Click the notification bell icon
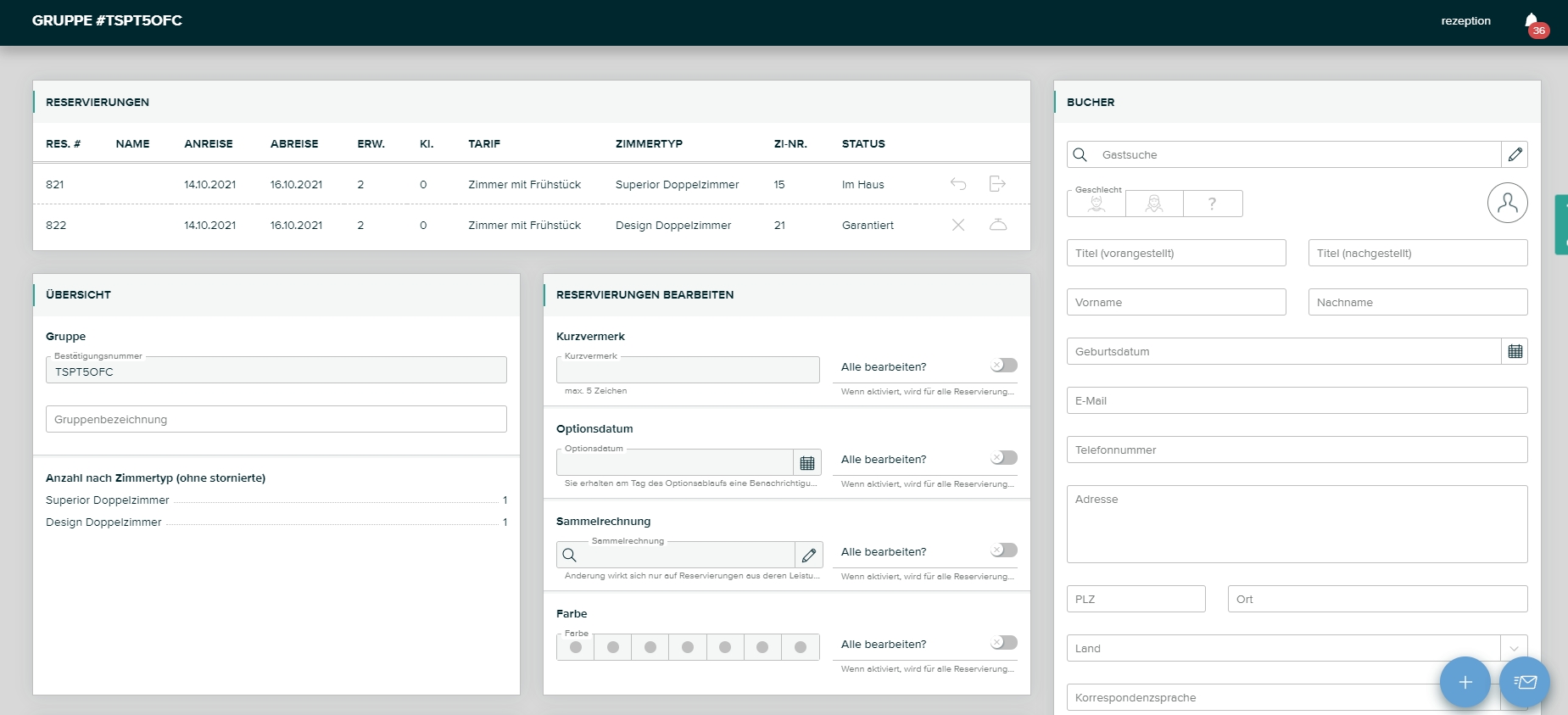The image size is (1568, 715). (x=1532, y=22)
